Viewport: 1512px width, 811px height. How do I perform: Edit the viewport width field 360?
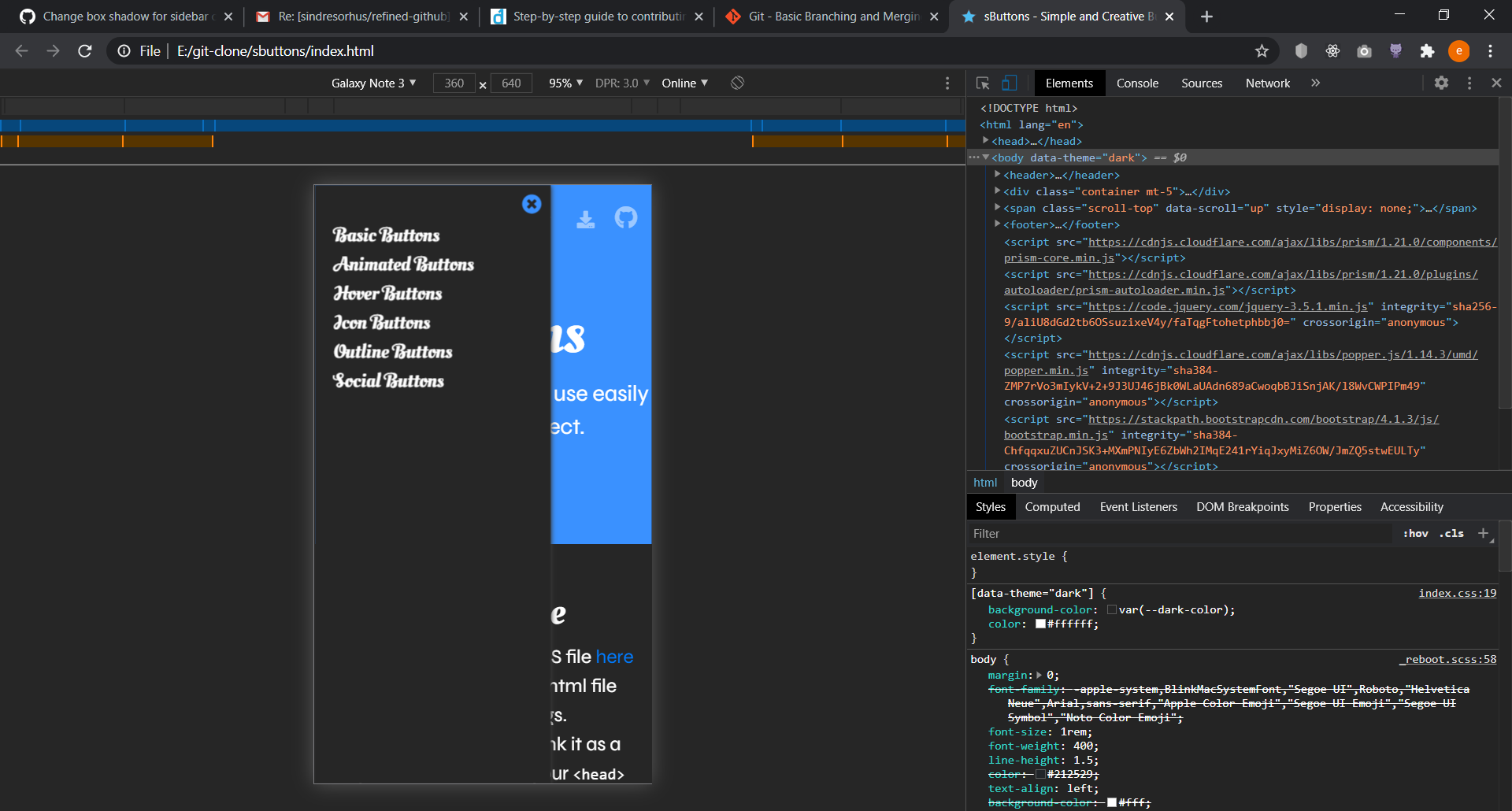tap(454, 83)
